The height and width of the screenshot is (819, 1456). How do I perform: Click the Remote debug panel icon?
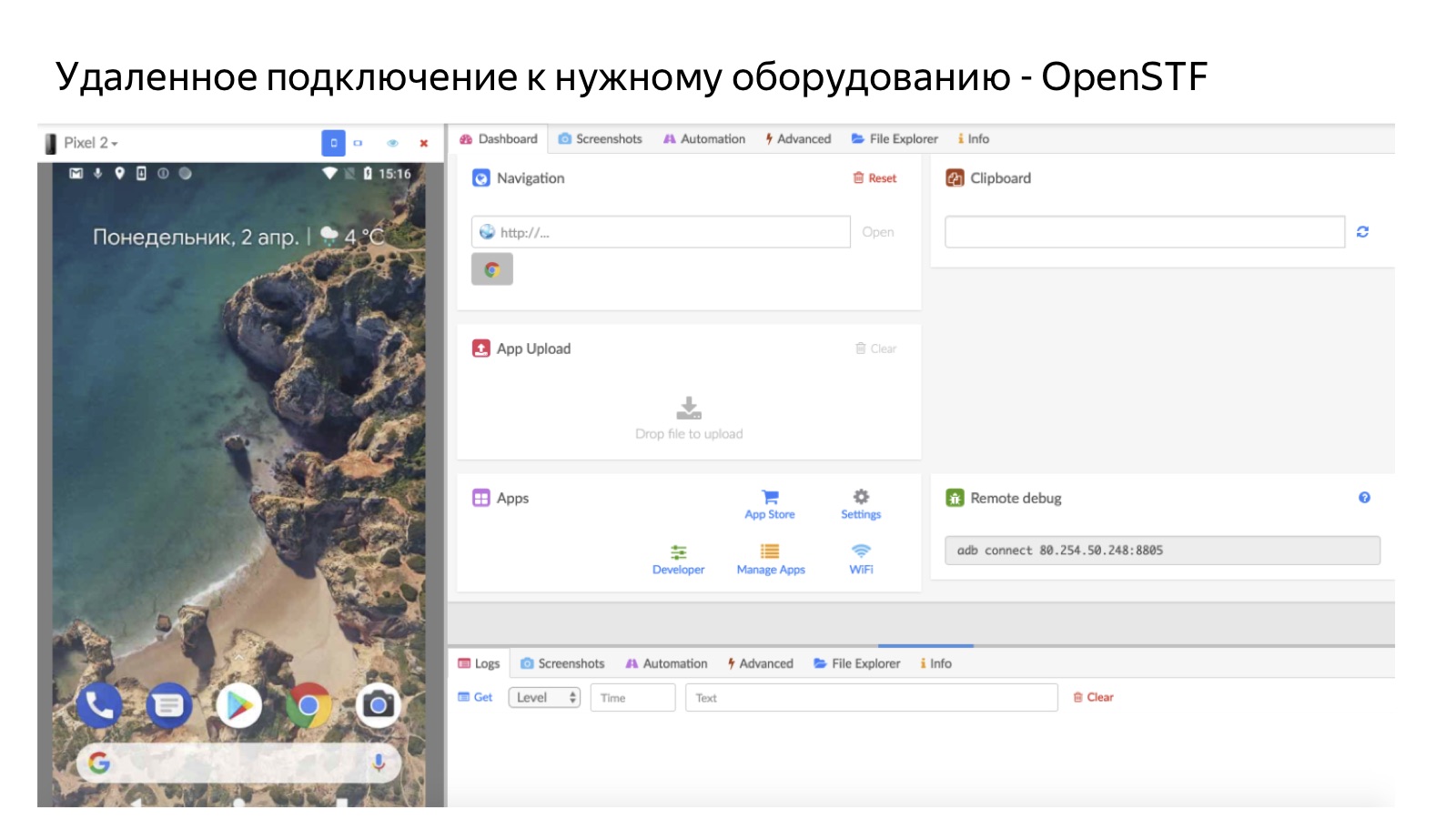955,498
